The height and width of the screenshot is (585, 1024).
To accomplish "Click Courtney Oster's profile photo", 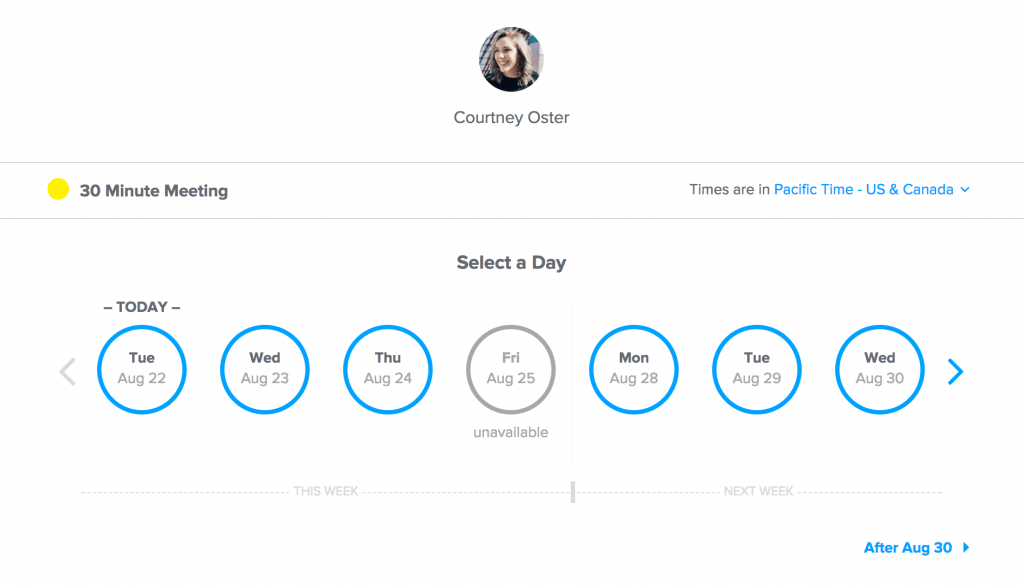I will (511, 59).
